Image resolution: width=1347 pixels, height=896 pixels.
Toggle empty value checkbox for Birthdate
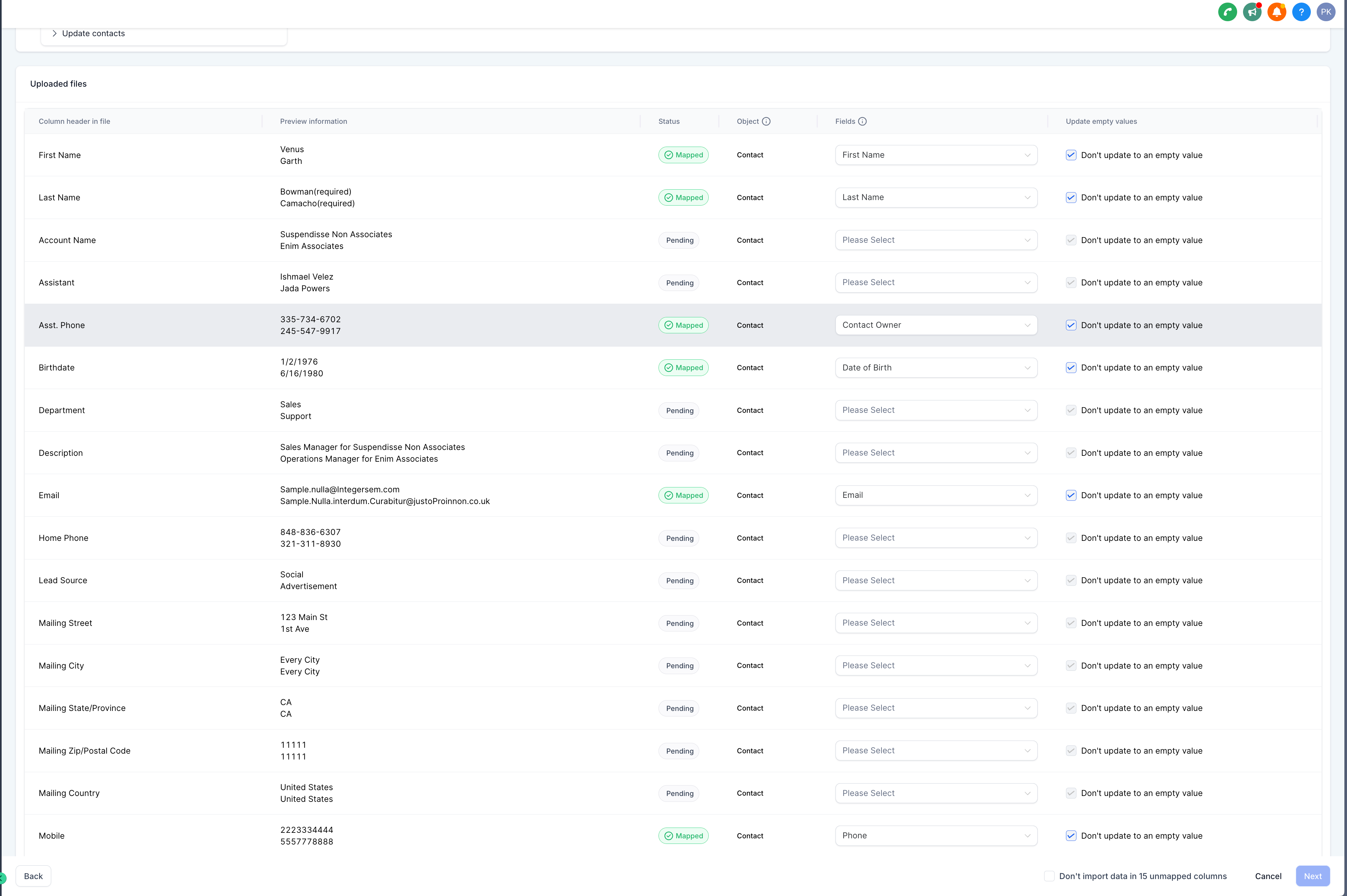click(x=1071, y=368)
